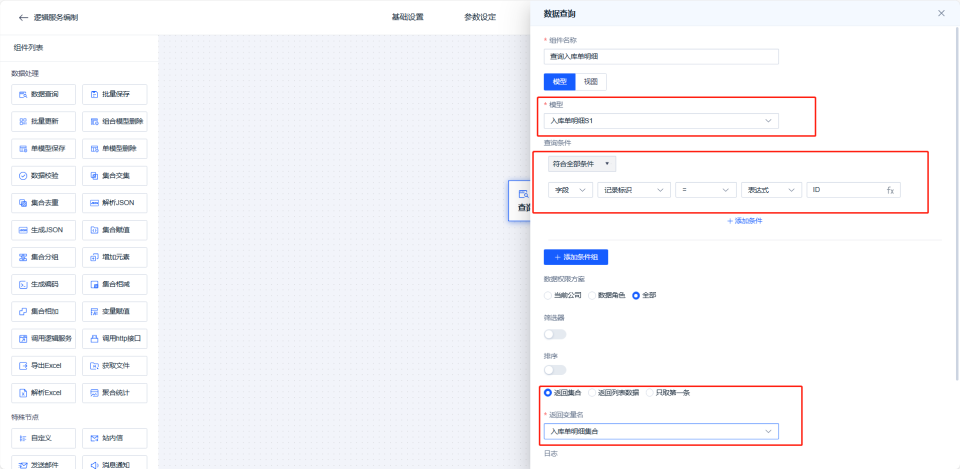Select the 导出Excel component
This screenshot has height=469, width=960.
point(43,366)
